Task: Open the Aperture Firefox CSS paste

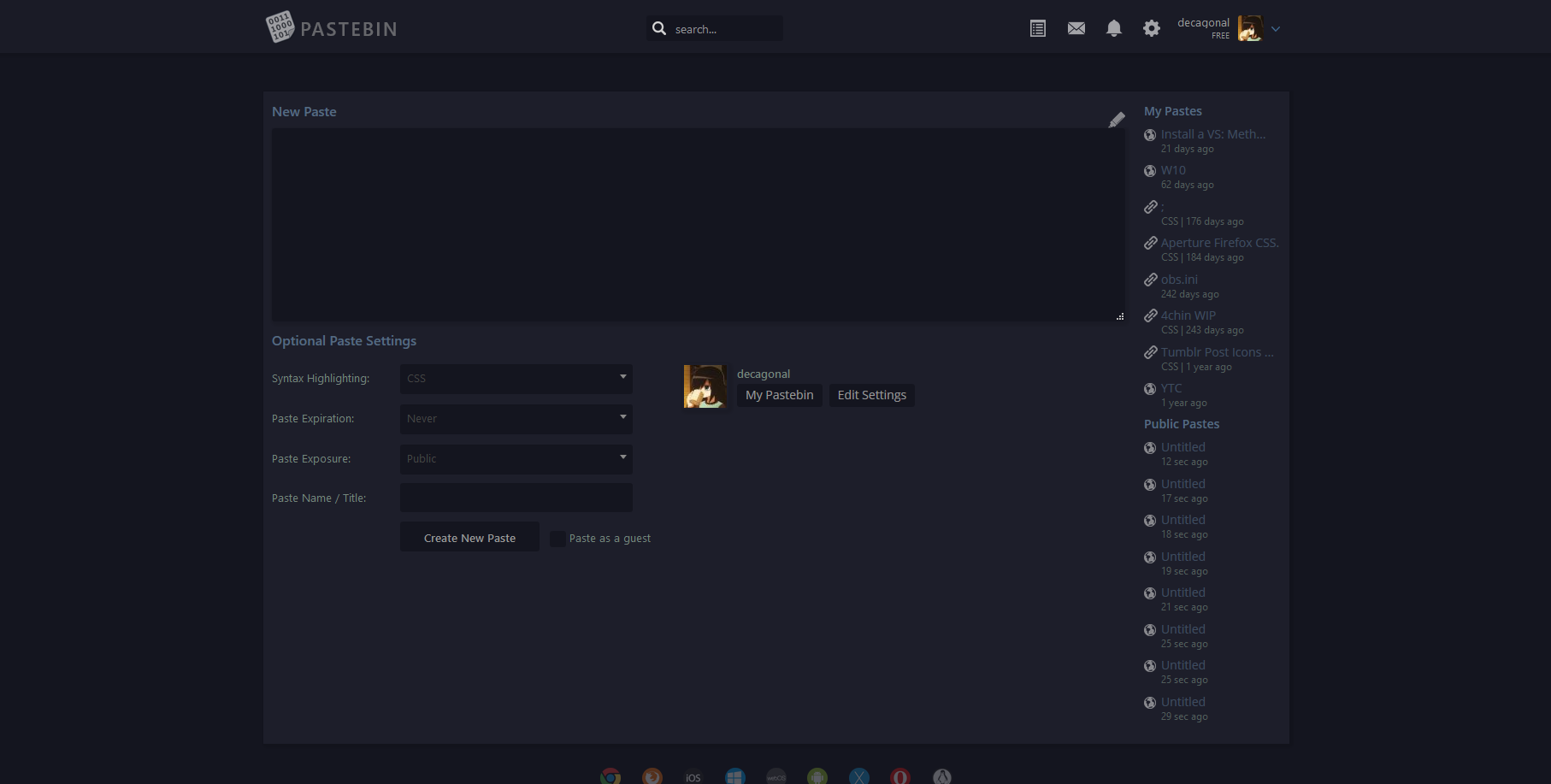Action: 1219,243
